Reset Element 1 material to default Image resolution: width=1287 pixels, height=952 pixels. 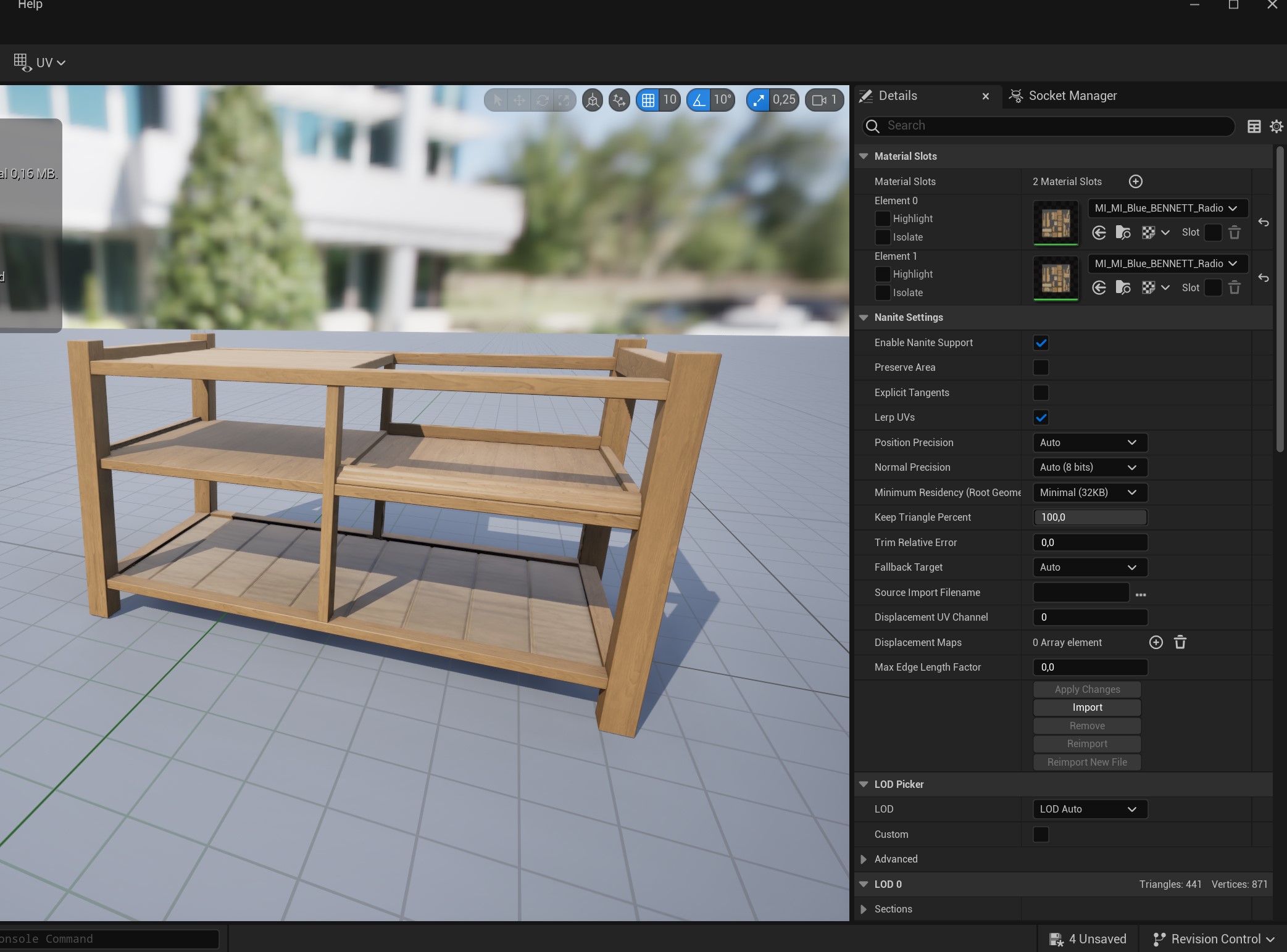coord(1264,278)
